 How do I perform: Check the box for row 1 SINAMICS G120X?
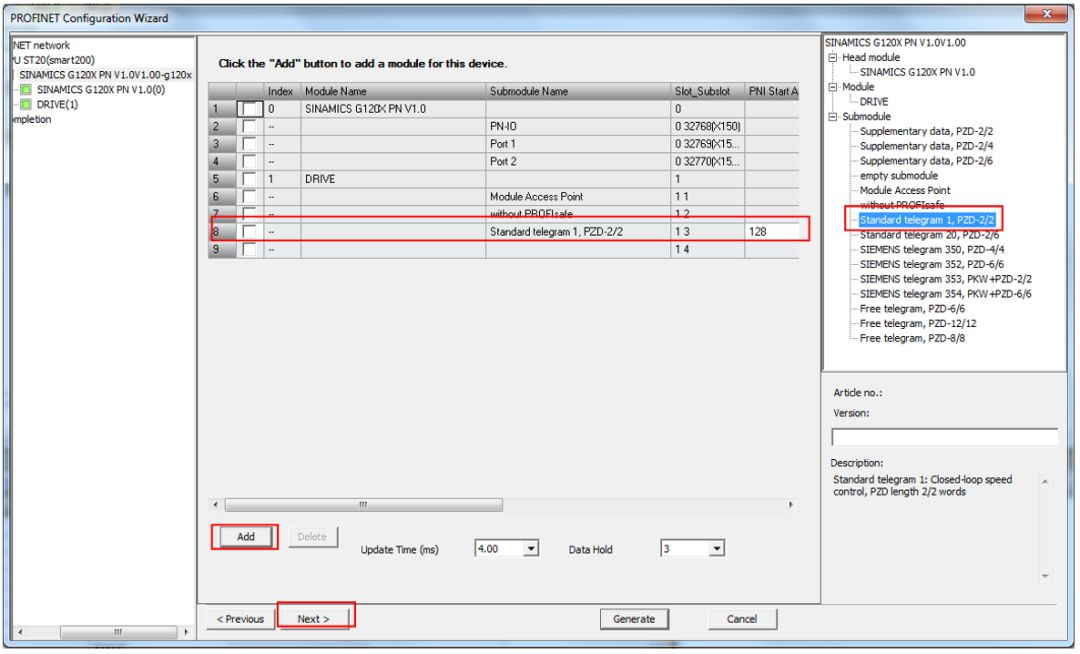point(249,109)
